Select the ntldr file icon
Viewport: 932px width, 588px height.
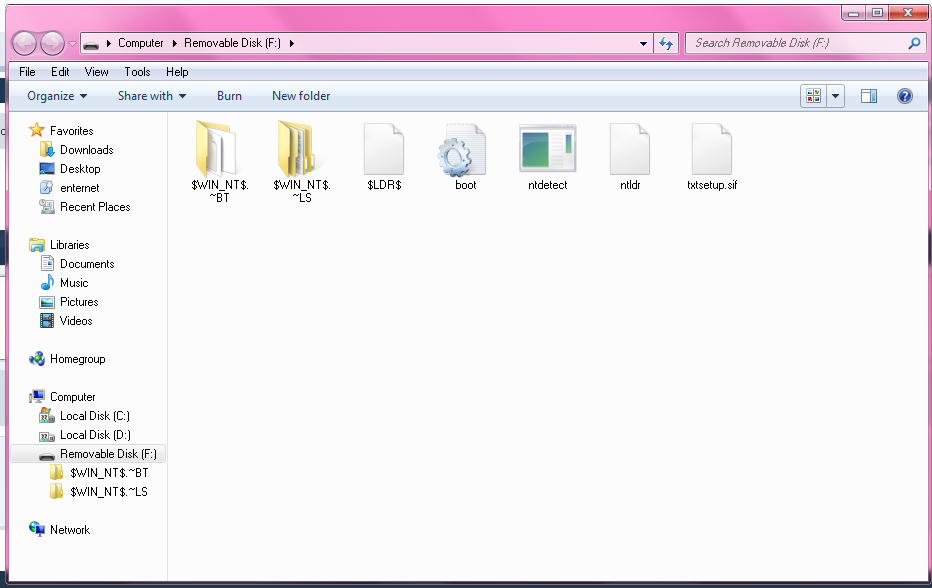630,149
